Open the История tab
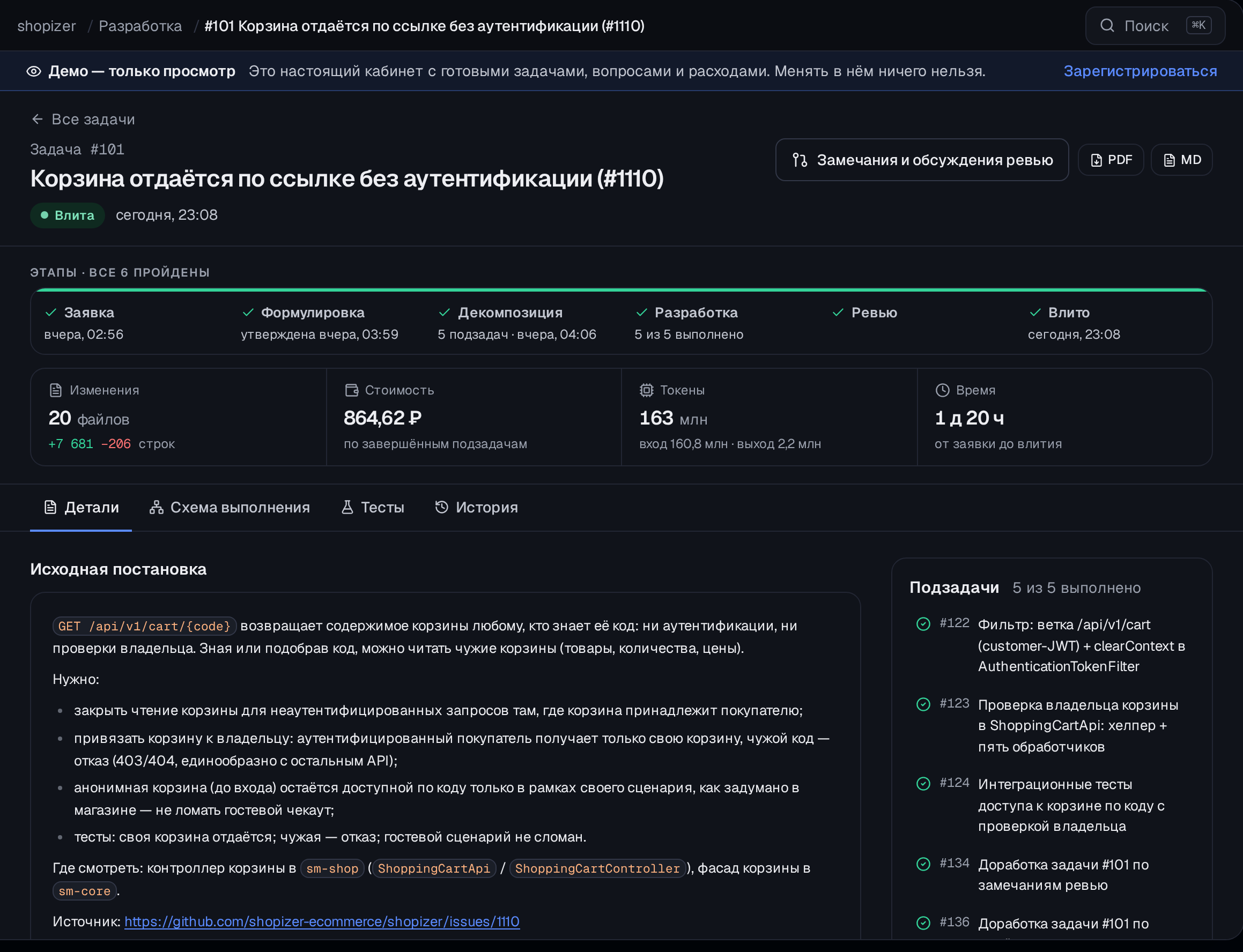The image size is (1243, 952). (476, 507)
